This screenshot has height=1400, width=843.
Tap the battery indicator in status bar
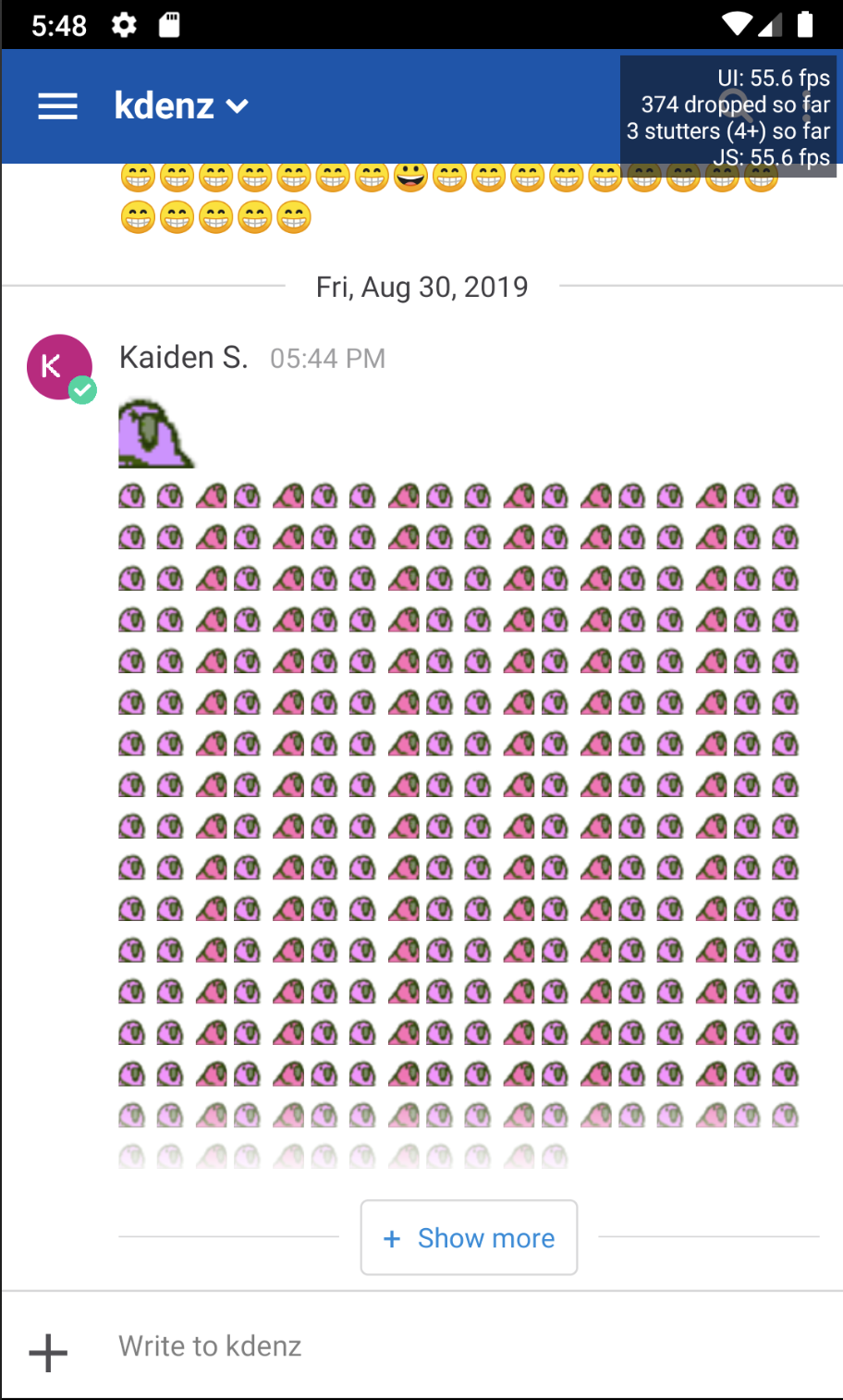tap(805, 25)
